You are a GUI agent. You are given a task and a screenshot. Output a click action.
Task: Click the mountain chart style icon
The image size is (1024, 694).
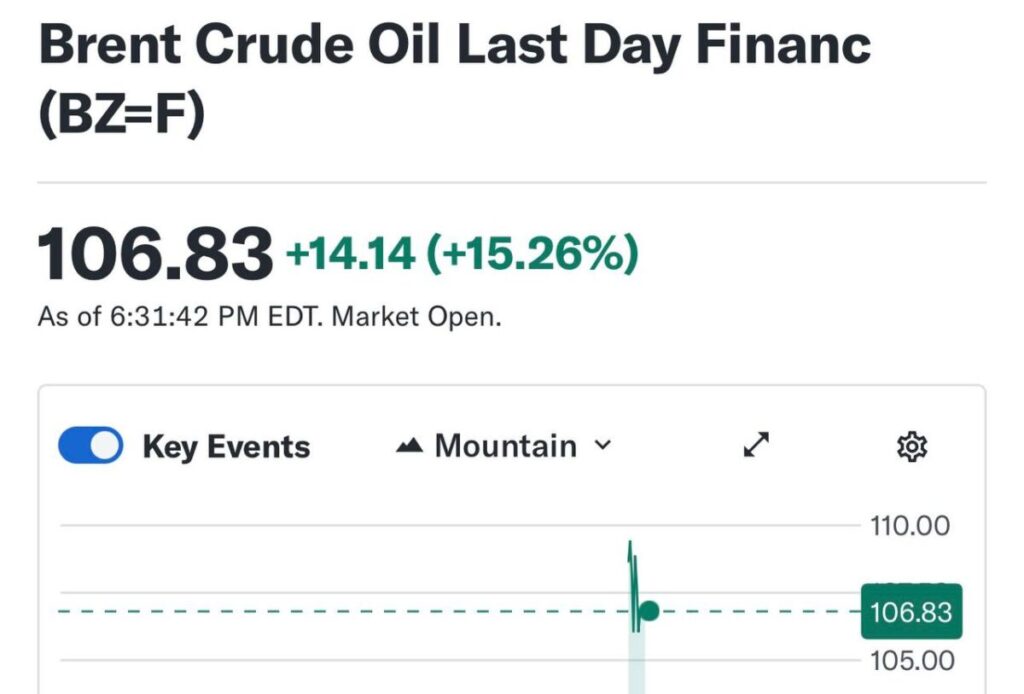pos(410,446)
